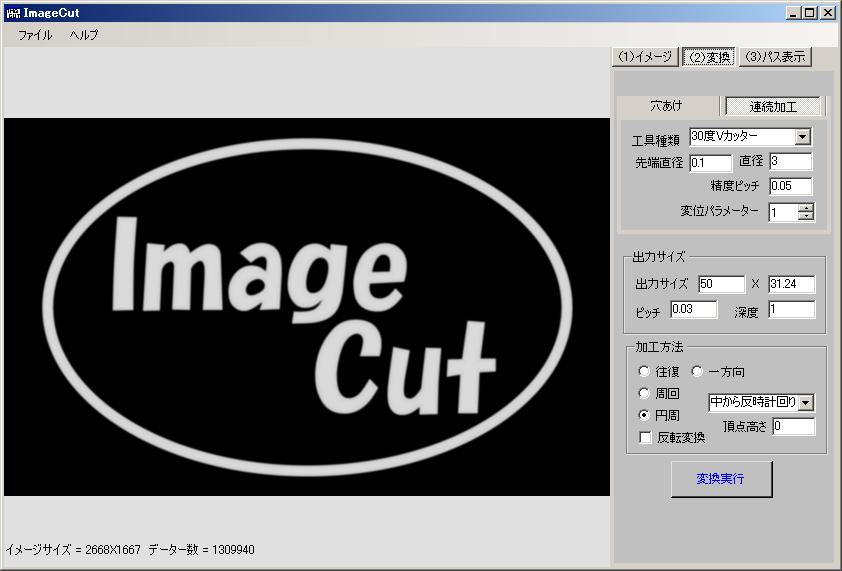842x571 pixels.
Task: Click the ImageCut title bar app icon
Action: pyautogui.click(x=13, y=13)
